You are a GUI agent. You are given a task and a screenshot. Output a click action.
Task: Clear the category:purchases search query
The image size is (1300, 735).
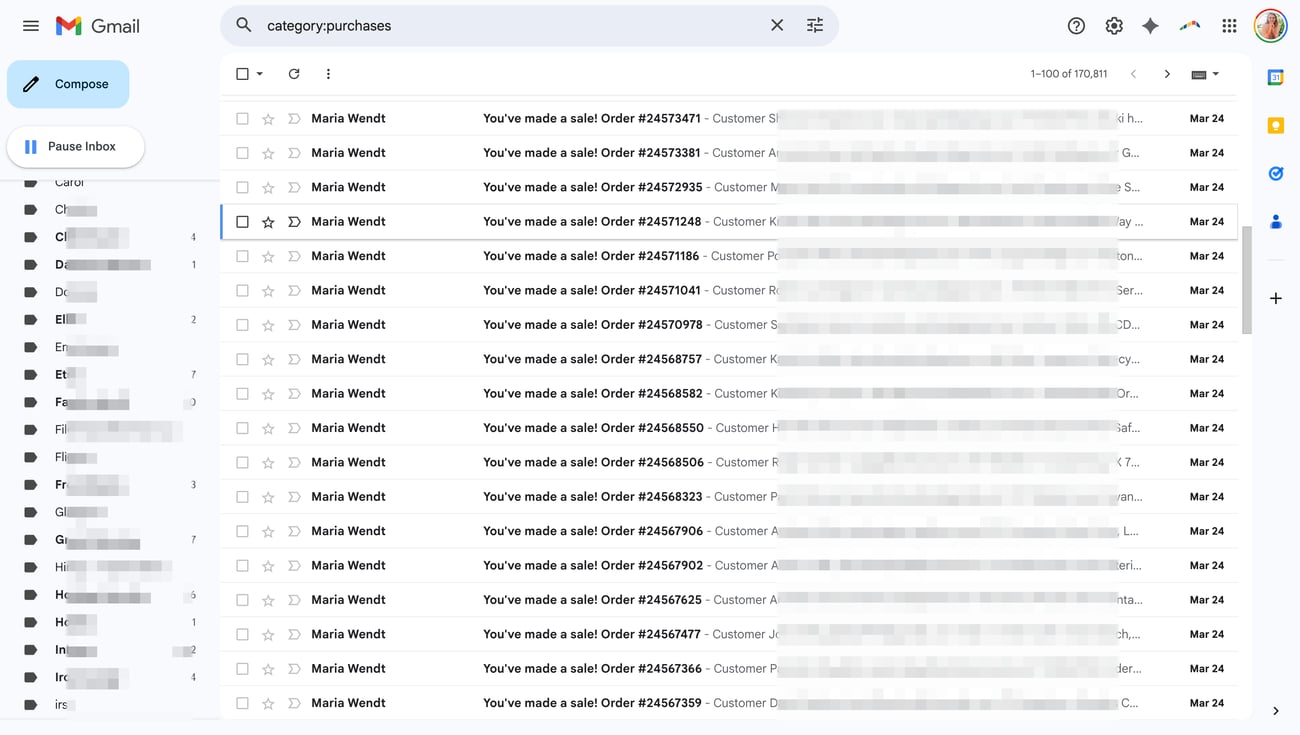pos(777,26)
